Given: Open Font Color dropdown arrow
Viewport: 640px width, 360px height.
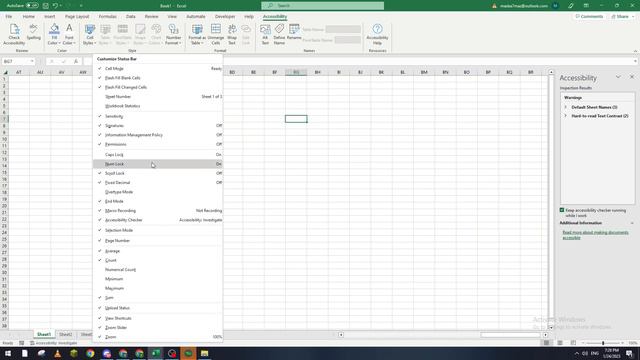Looking at the screenshot, I should pos(75,43).
